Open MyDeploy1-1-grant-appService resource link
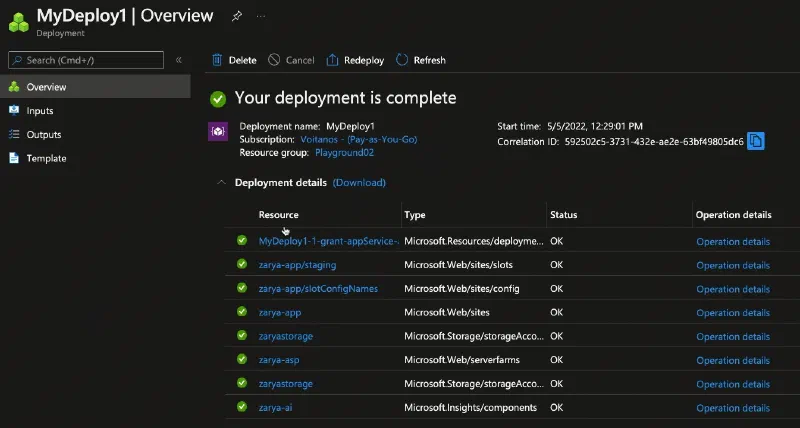 pyautogui.click(x=329, y=241)
